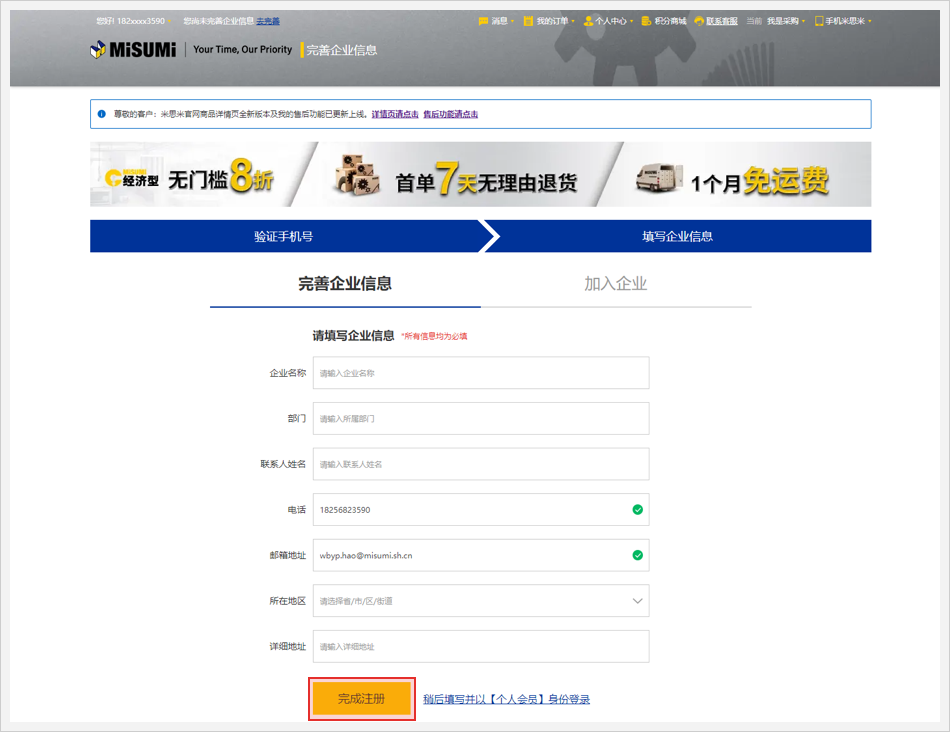Expand account menu next to 182xxxx3590
The width and height of the screenshot is (950, 732).
tap(170, 21)
